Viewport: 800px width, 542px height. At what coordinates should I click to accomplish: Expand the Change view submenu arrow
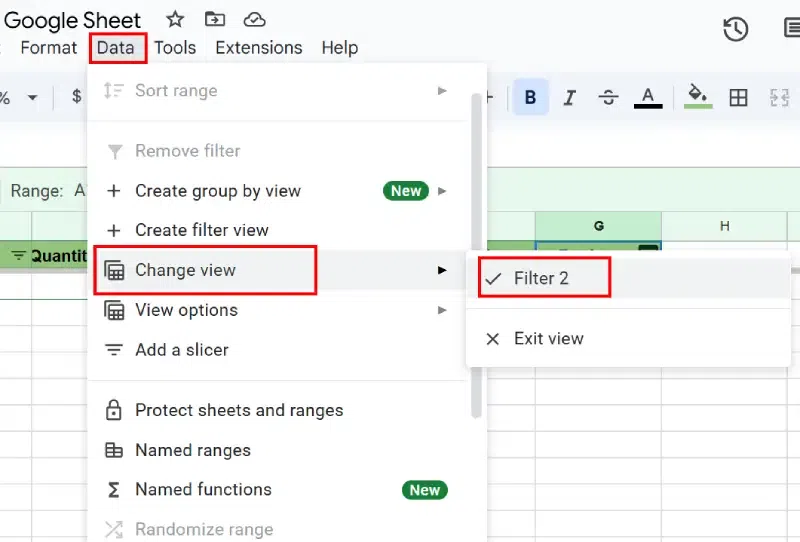(x=442, y=270)
